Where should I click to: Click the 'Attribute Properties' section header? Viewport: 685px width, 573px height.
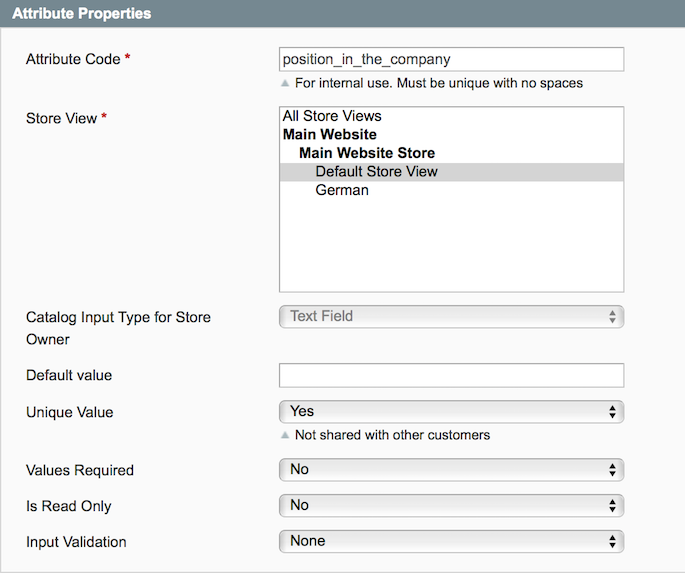82,14
